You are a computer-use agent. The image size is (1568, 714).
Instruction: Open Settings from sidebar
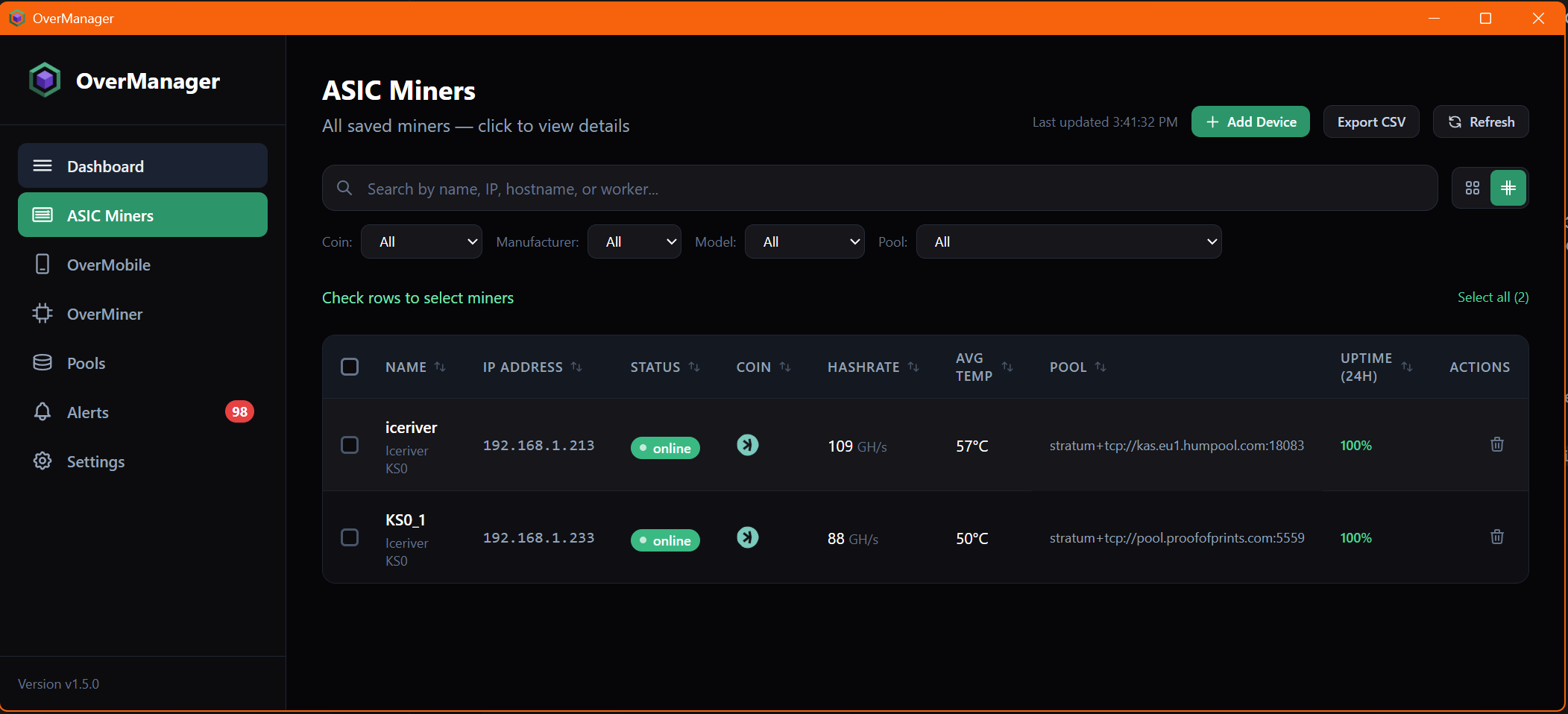pos(142,461)
